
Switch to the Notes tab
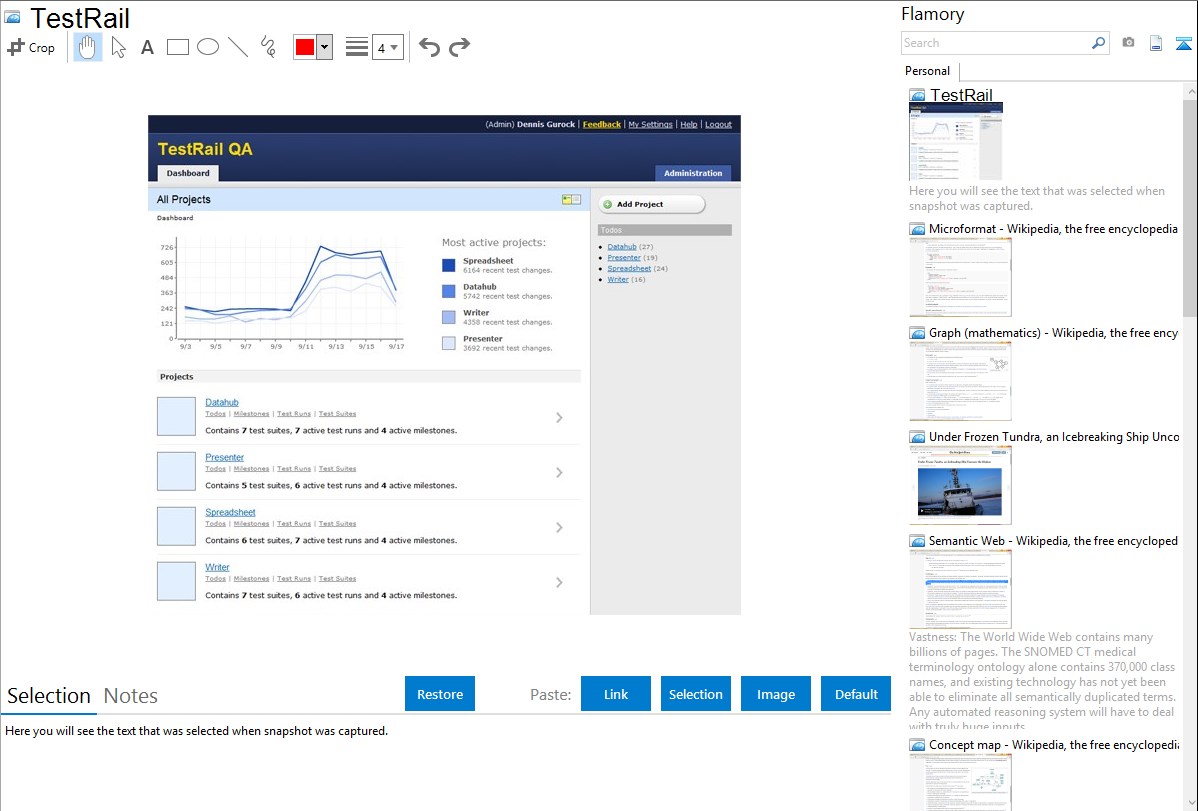[131, 696]
